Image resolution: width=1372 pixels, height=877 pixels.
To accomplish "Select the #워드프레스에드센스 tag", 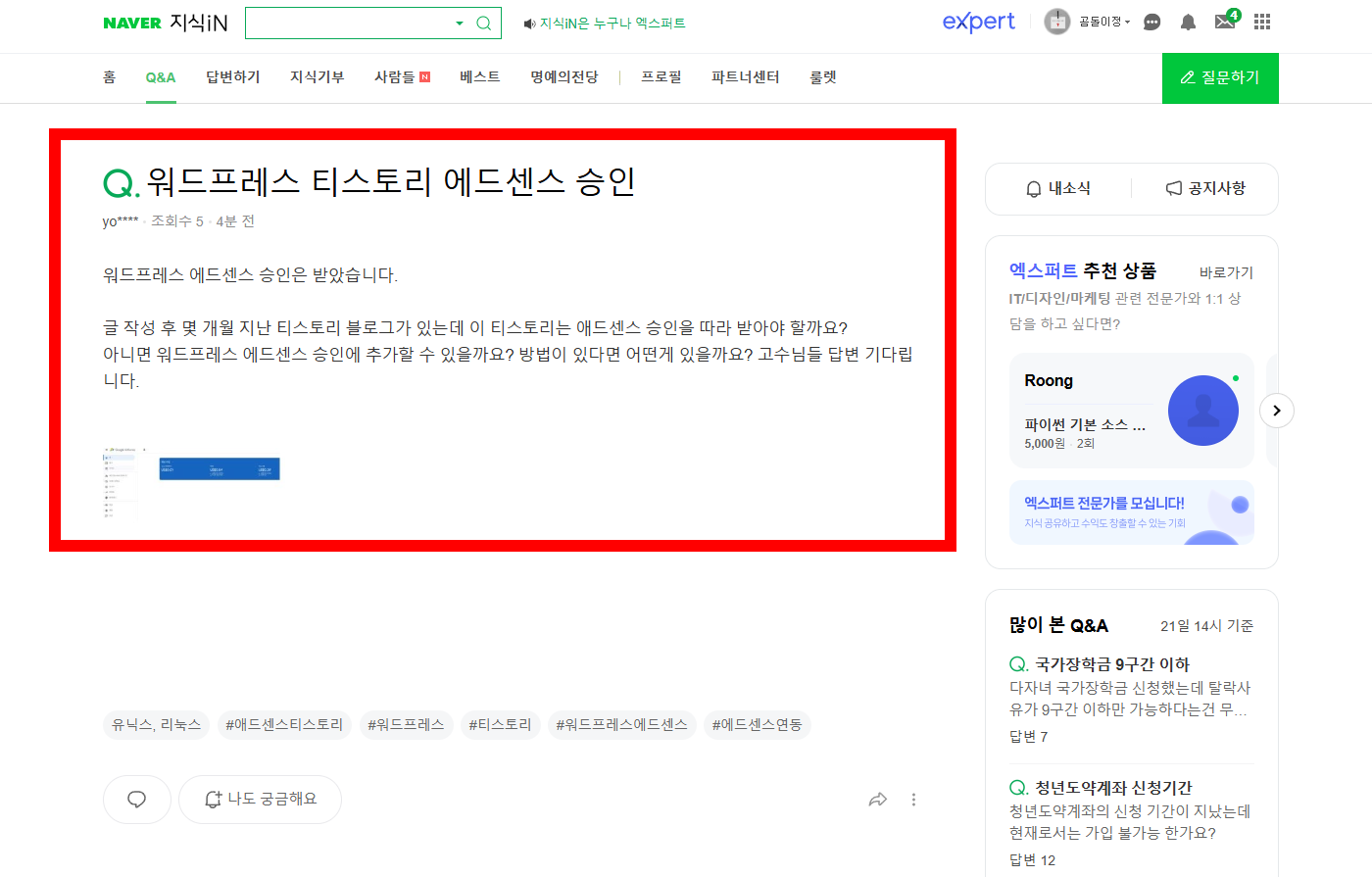I will point(621,725).
